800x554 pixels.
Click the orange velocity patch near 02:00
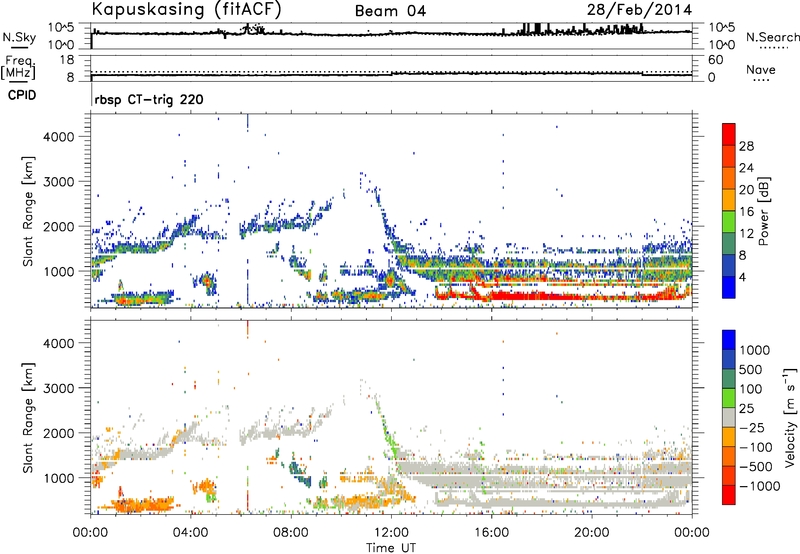pyautogui.click(x=143, y=505)
